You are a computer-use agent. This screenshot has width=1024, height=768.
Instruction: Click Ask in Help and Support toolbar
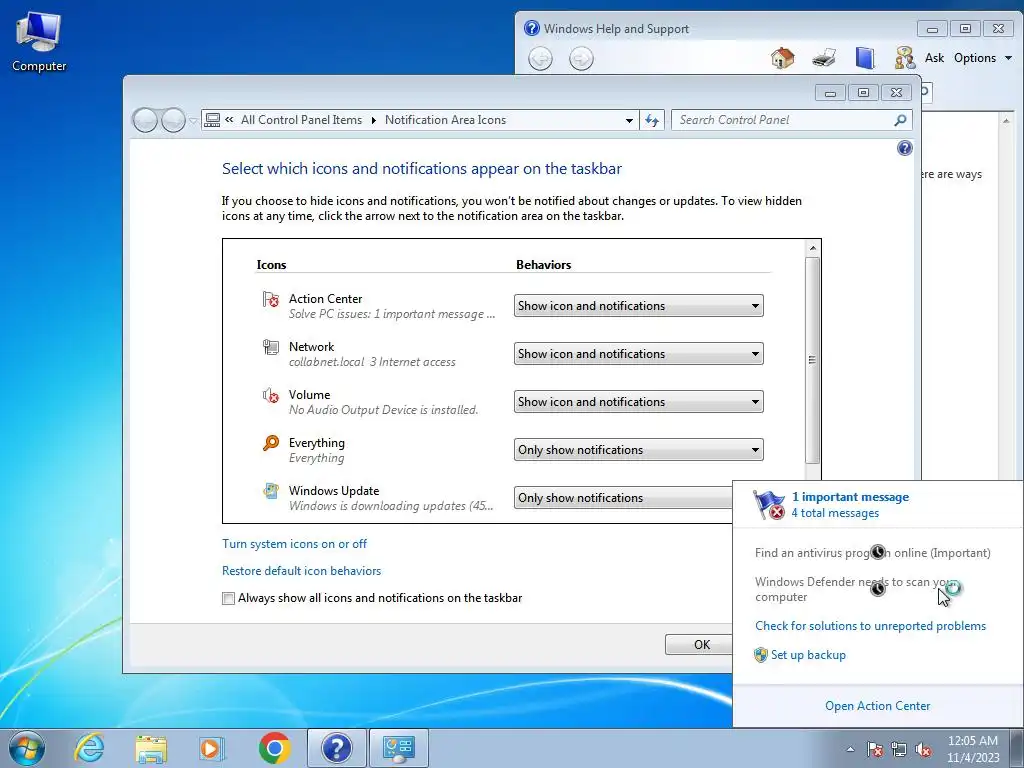(x=934, y=58)
